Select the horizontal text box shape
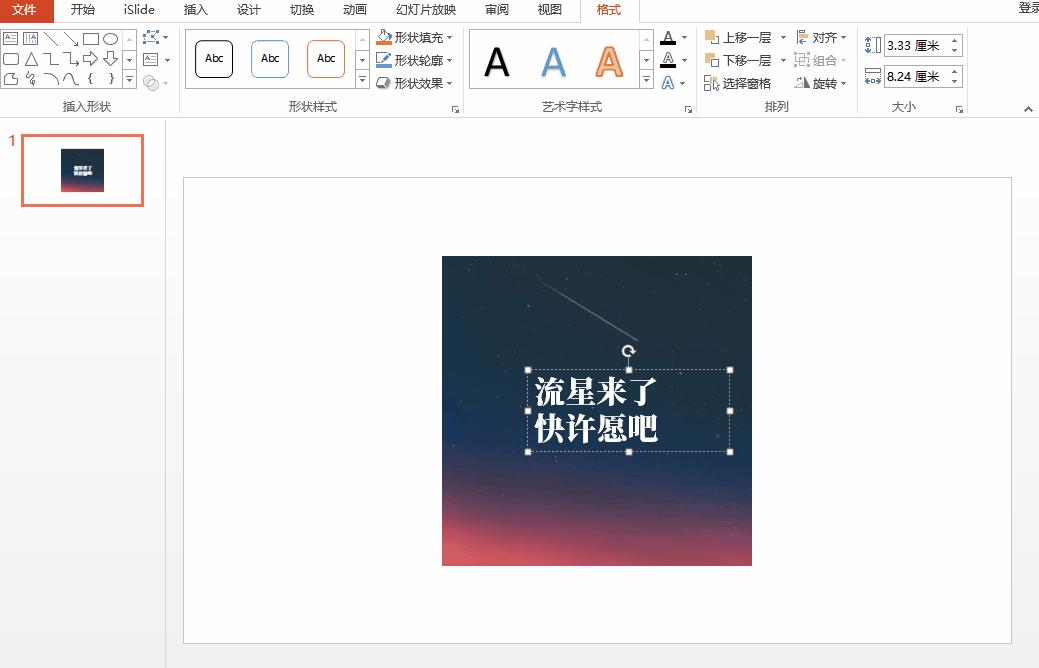 [x=11, y=38]
